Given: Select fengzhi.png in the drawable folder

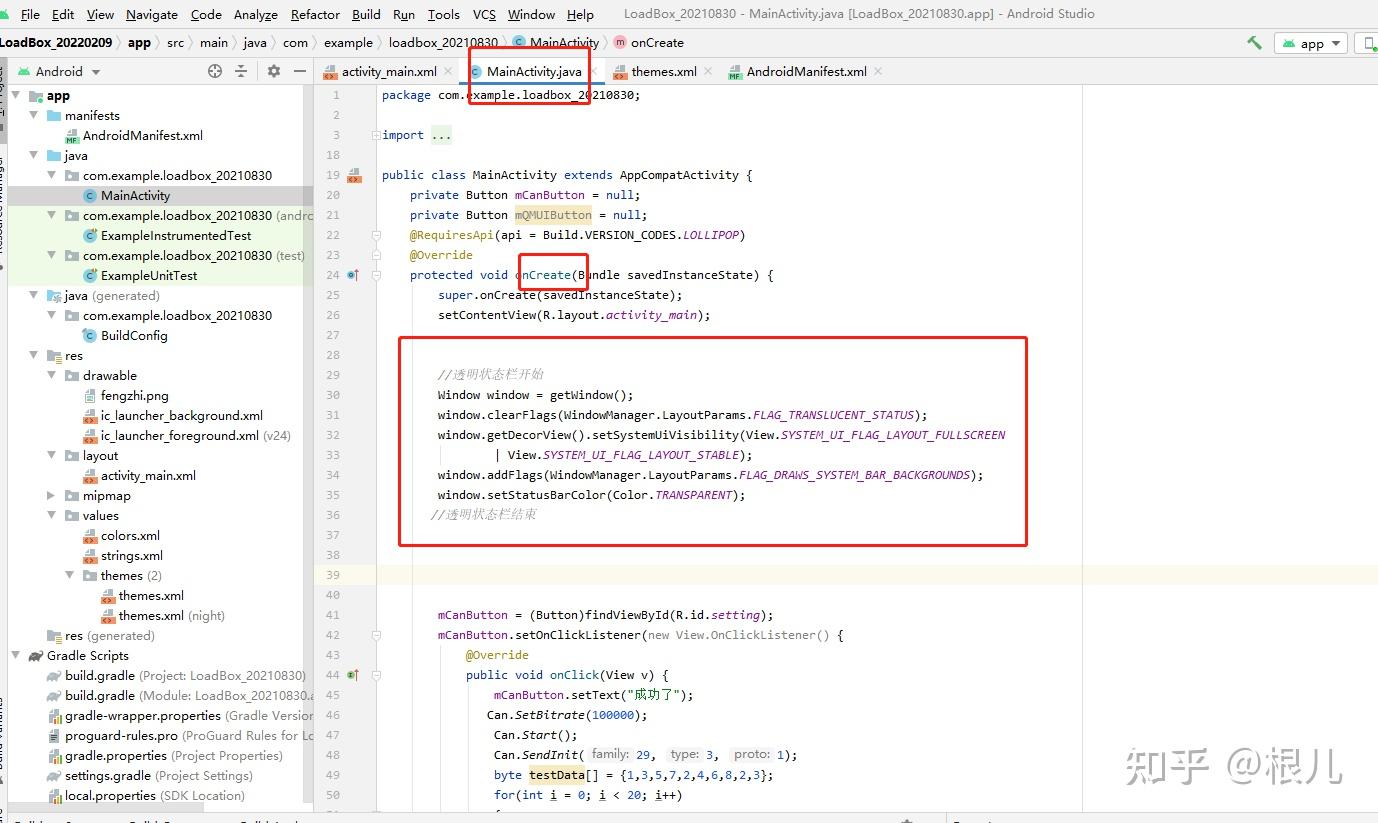Looking at the screenshot, I should coord(134,396).
